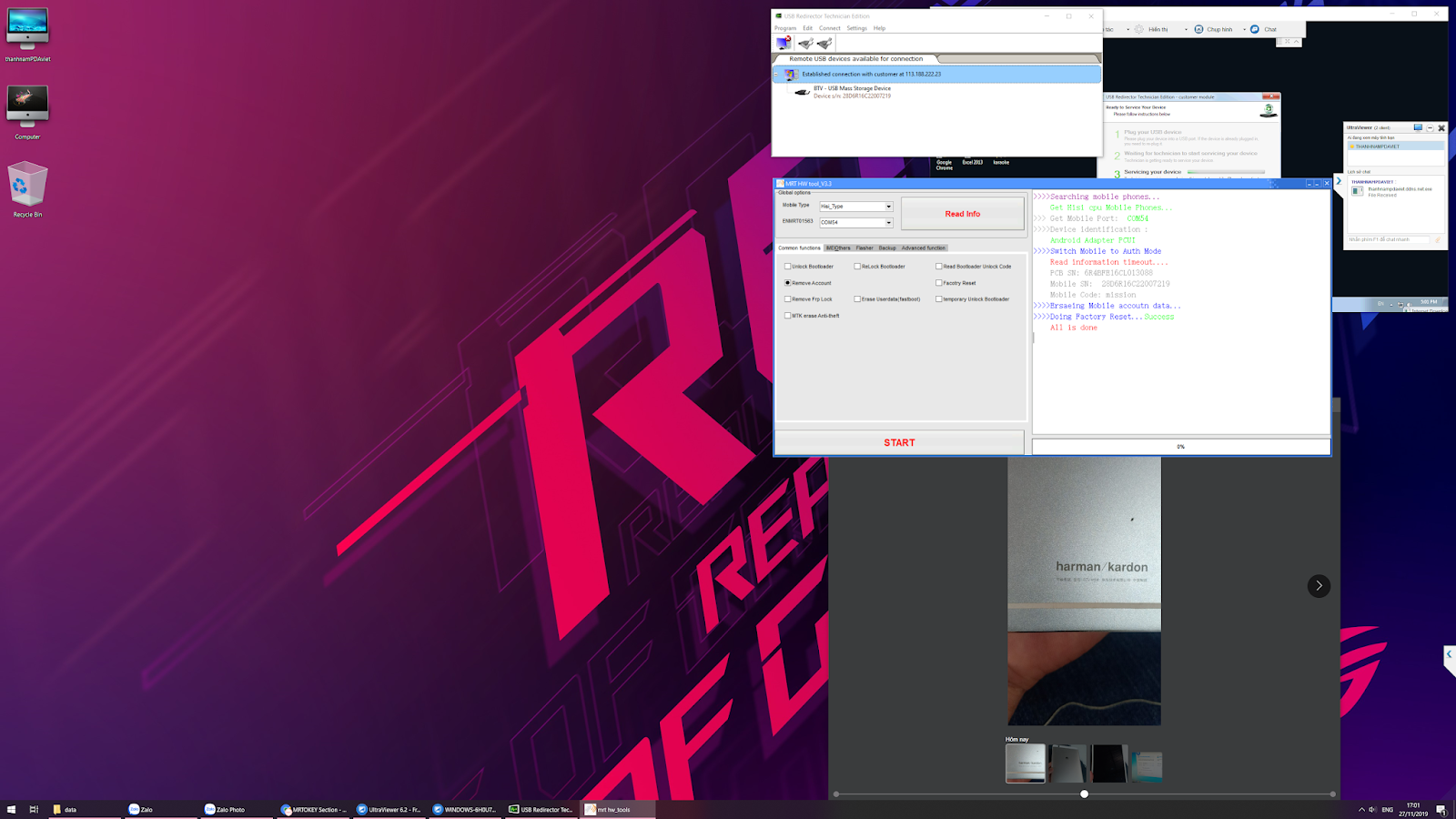
Task: Open the data folder on taskbar
Action: [85, 809]
